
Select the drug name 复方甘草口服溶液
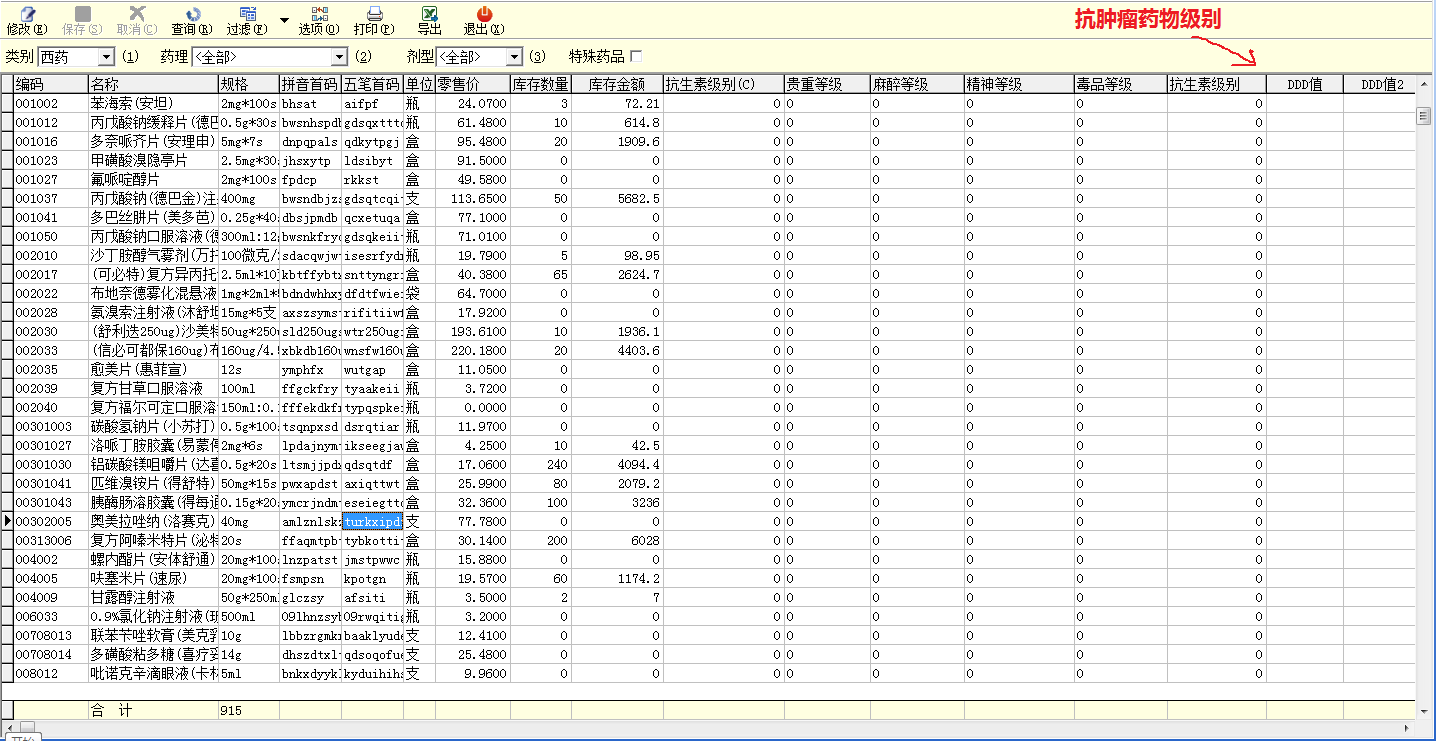point(153,389)
